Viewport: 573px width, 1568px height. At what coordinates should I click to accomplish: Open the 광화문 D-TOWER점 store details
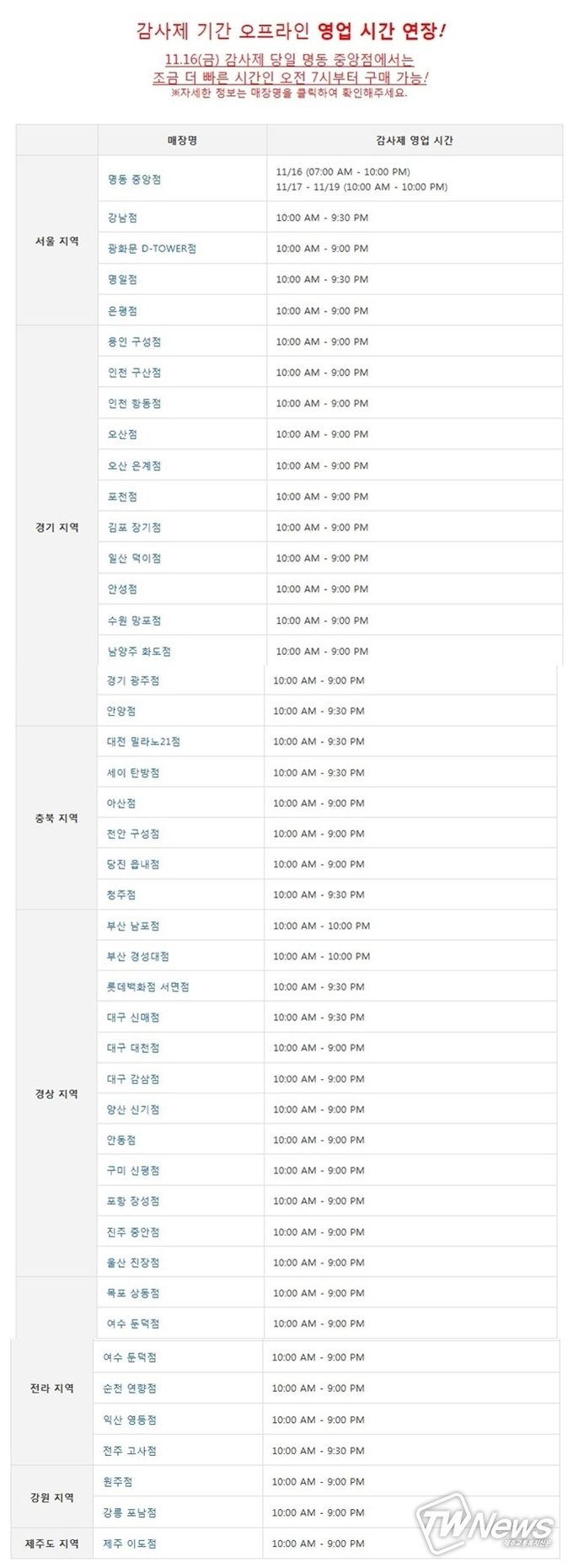click(152, 249)
